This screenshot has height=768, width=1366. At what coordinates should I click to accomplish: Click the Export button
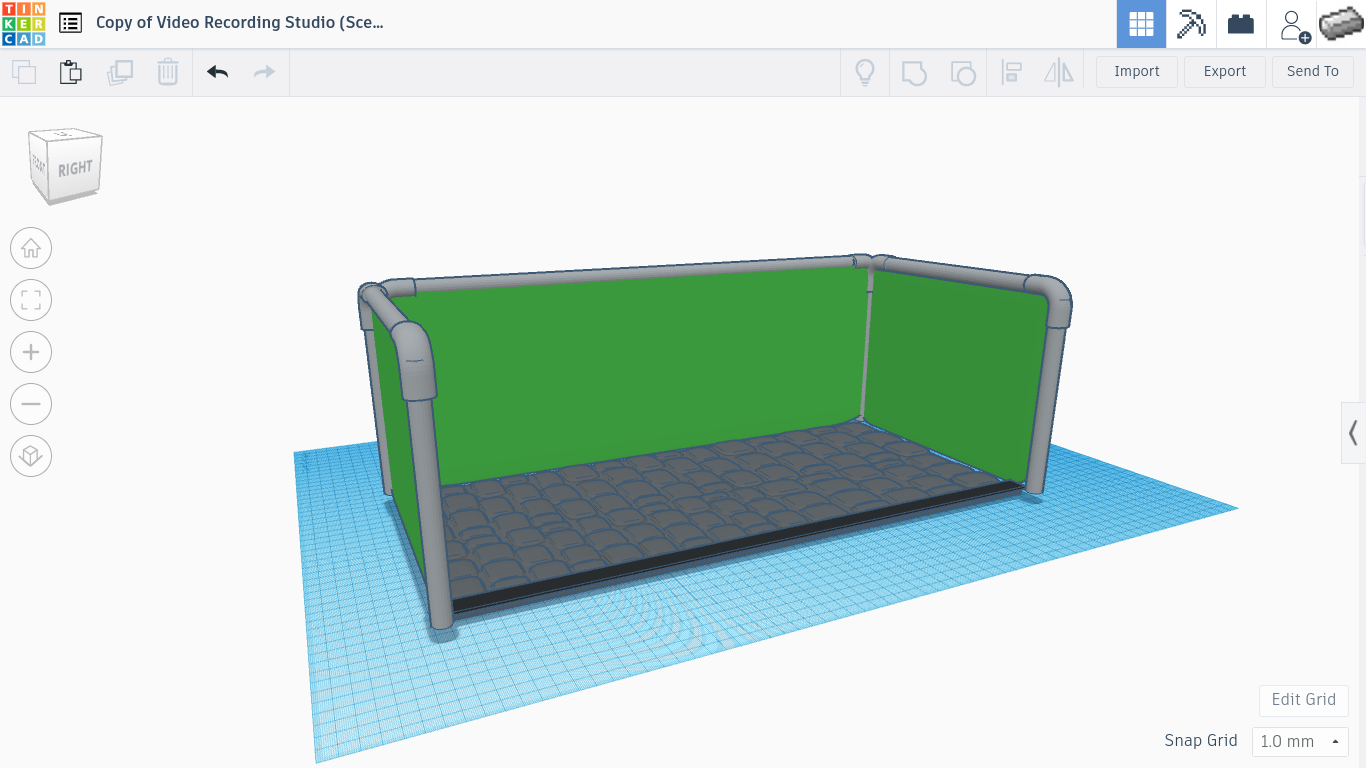1225,72
